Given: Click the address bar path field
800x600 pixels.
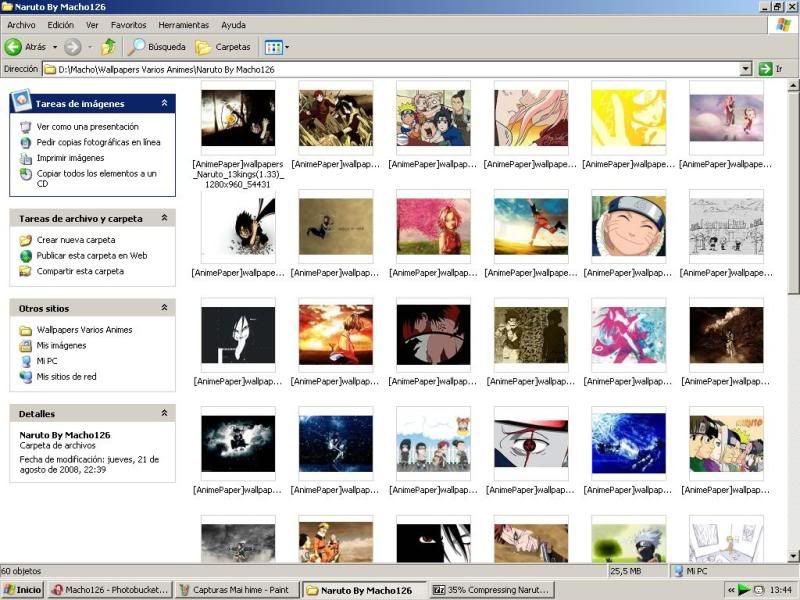Looking at the screenshot, I should point(391,69).
